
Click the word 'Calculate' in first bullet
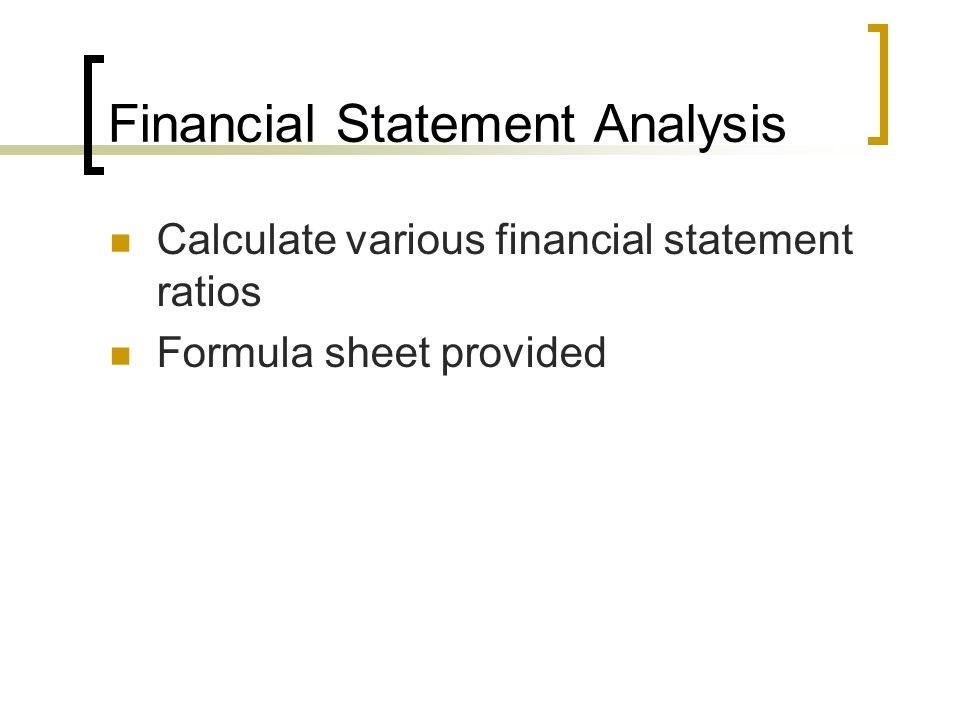point(247,239)
